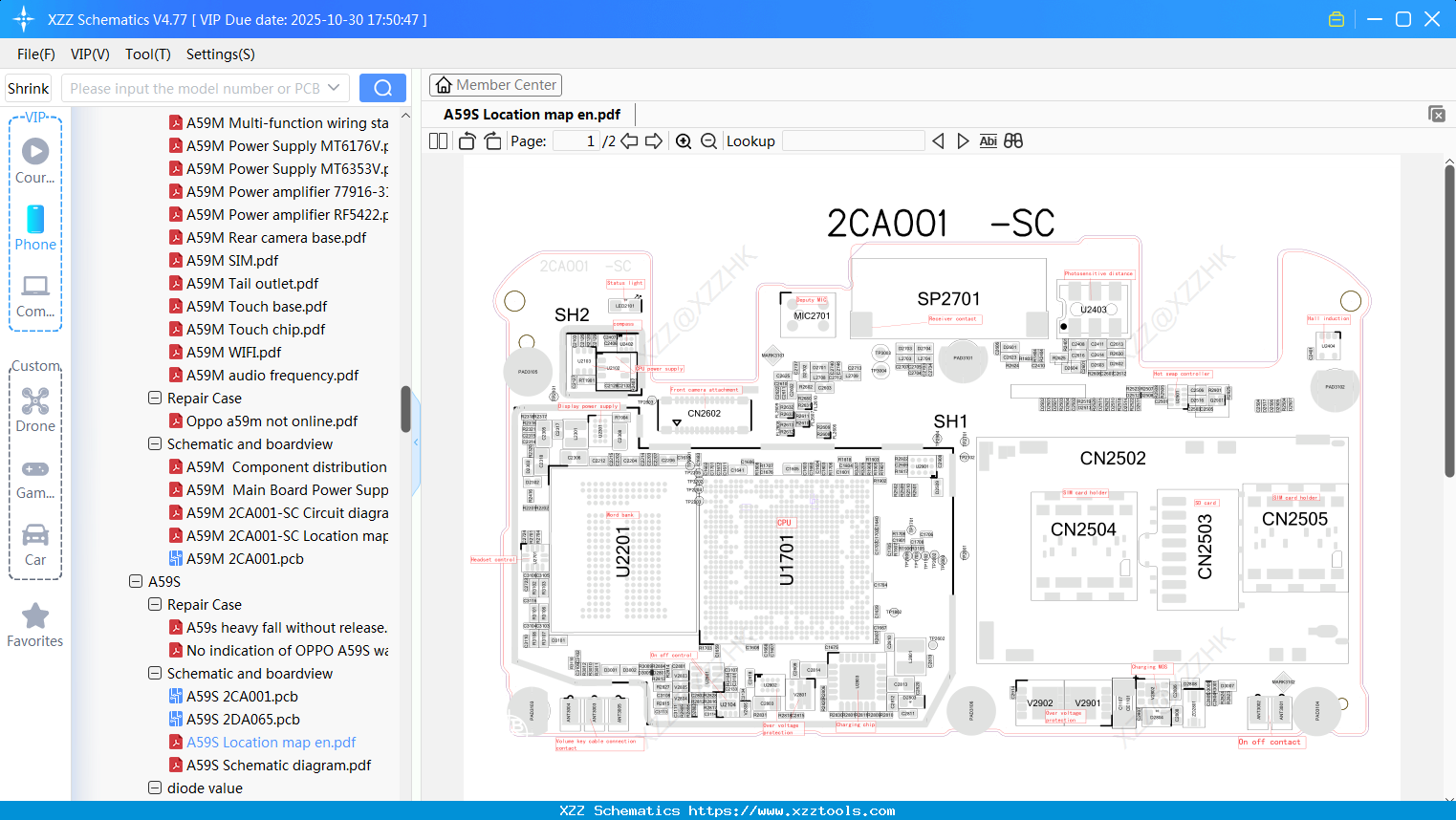Open the Car category
The width and height of the screenshot is (1456, 820).
pos(35,545)
